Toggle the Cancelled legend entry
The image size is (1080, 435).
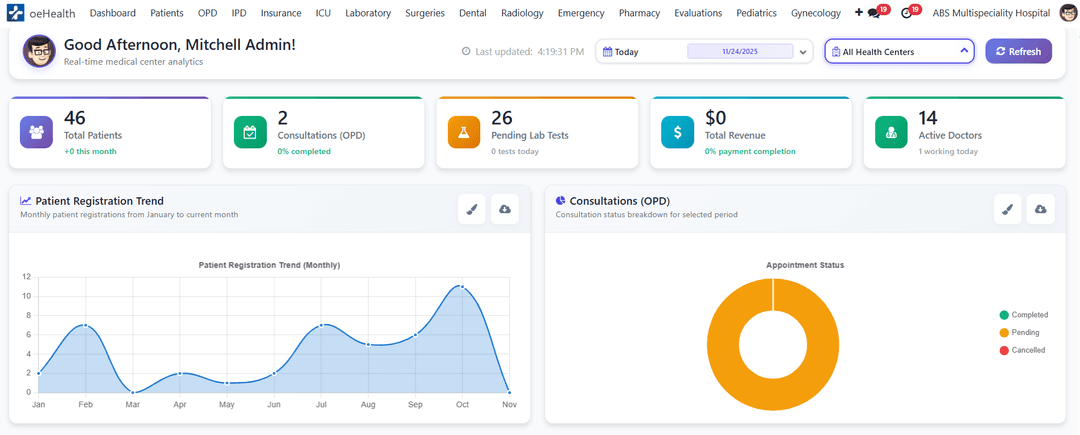pos(1022,350)
